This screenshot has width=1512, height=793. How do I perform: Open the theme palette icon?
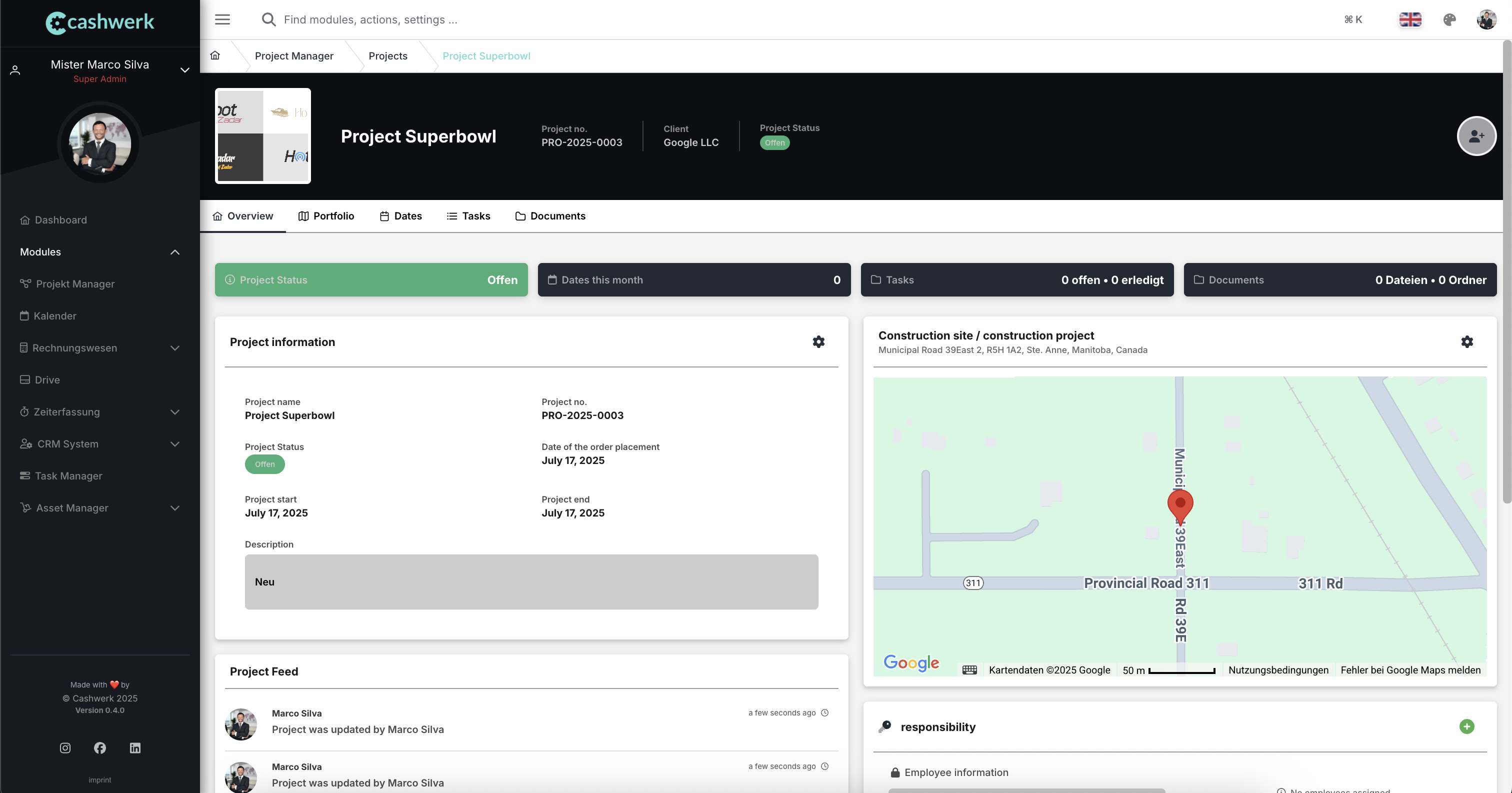click(1449, 19)
